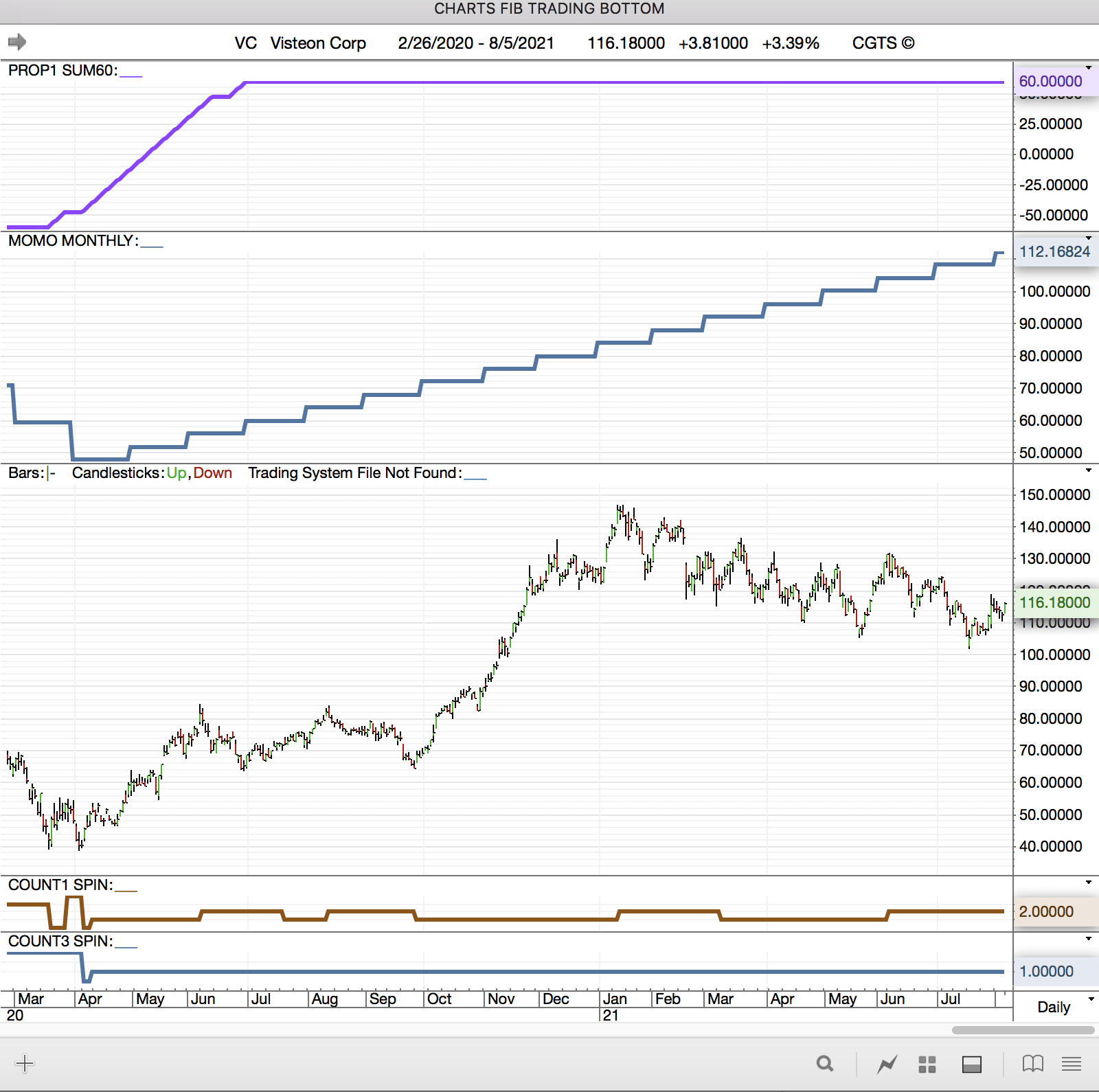Click the date range 2/26/2020 - 8/5/2021
Screen dimensions: 1099x1092
coord(475,43)
